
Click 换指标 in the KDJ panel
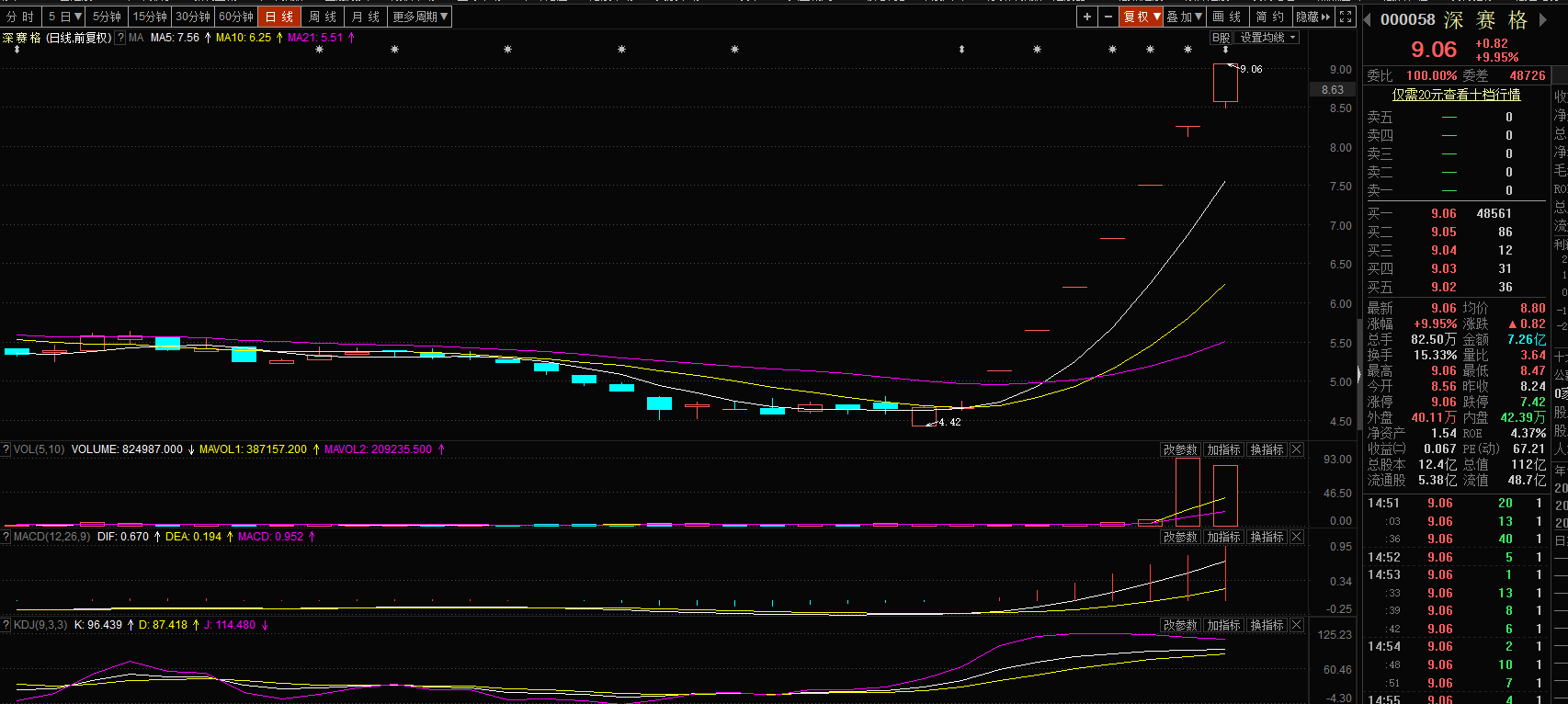point(1267,625)
